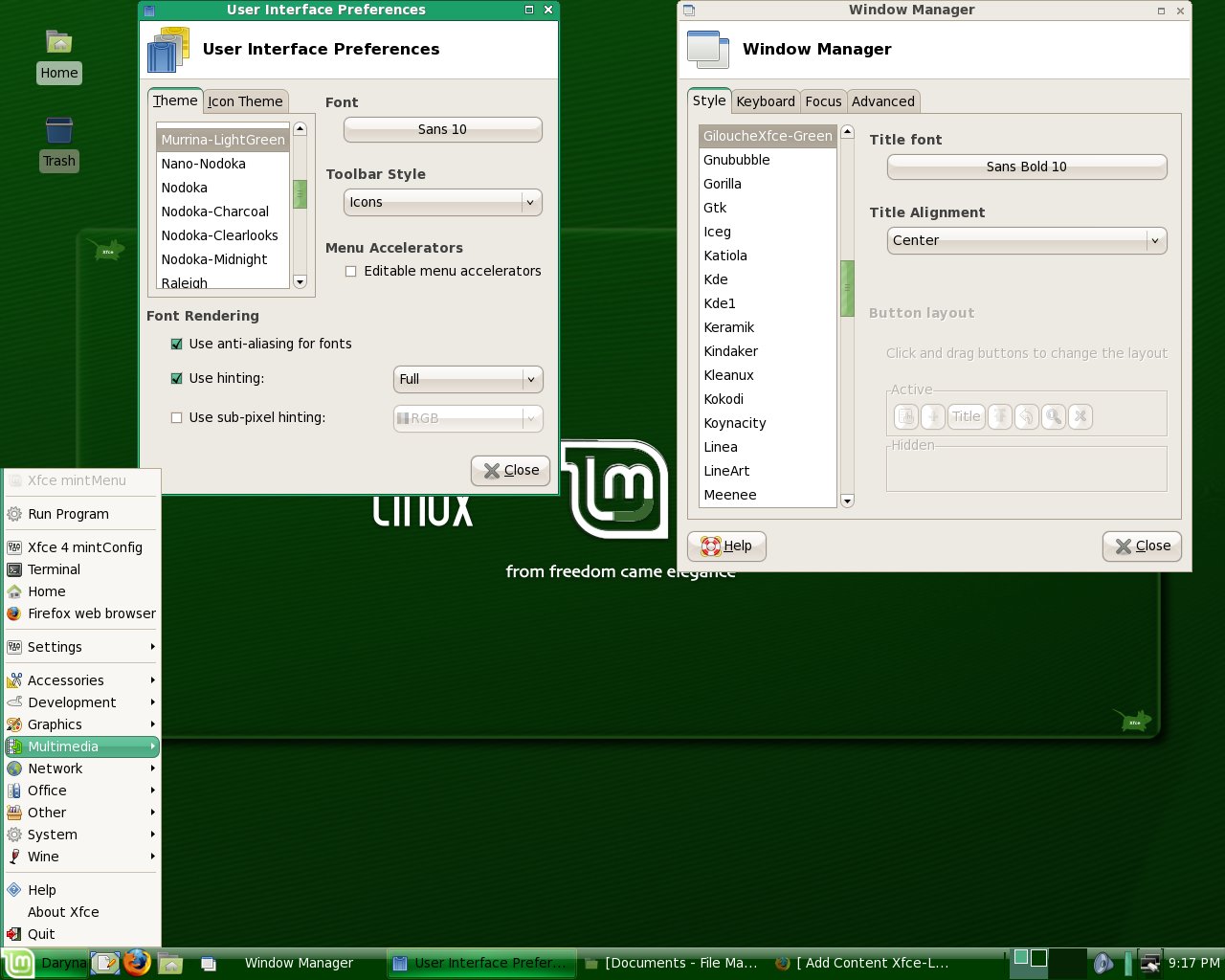Screen dimensions: 1225x980
Task: Select the Meenee window style
Action: (768, 495)
